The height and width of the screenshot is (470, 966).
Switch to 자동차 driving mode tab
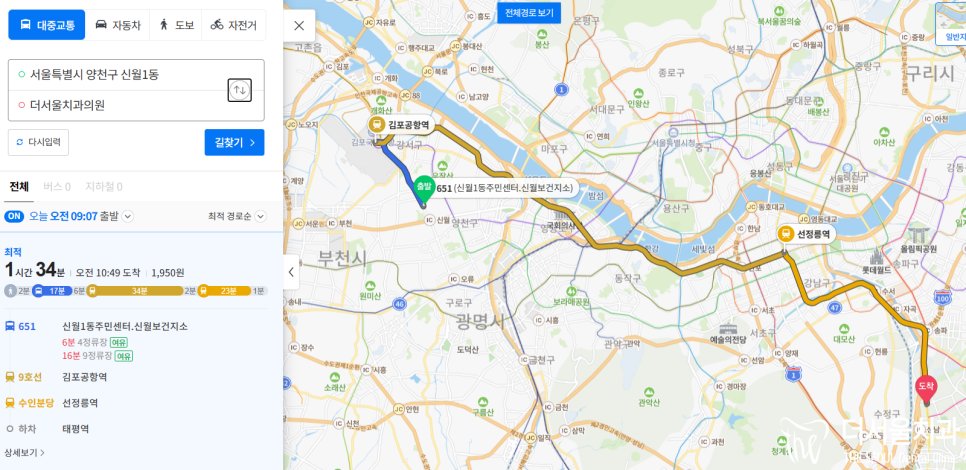pyautogui.click(x=118, y=25)
